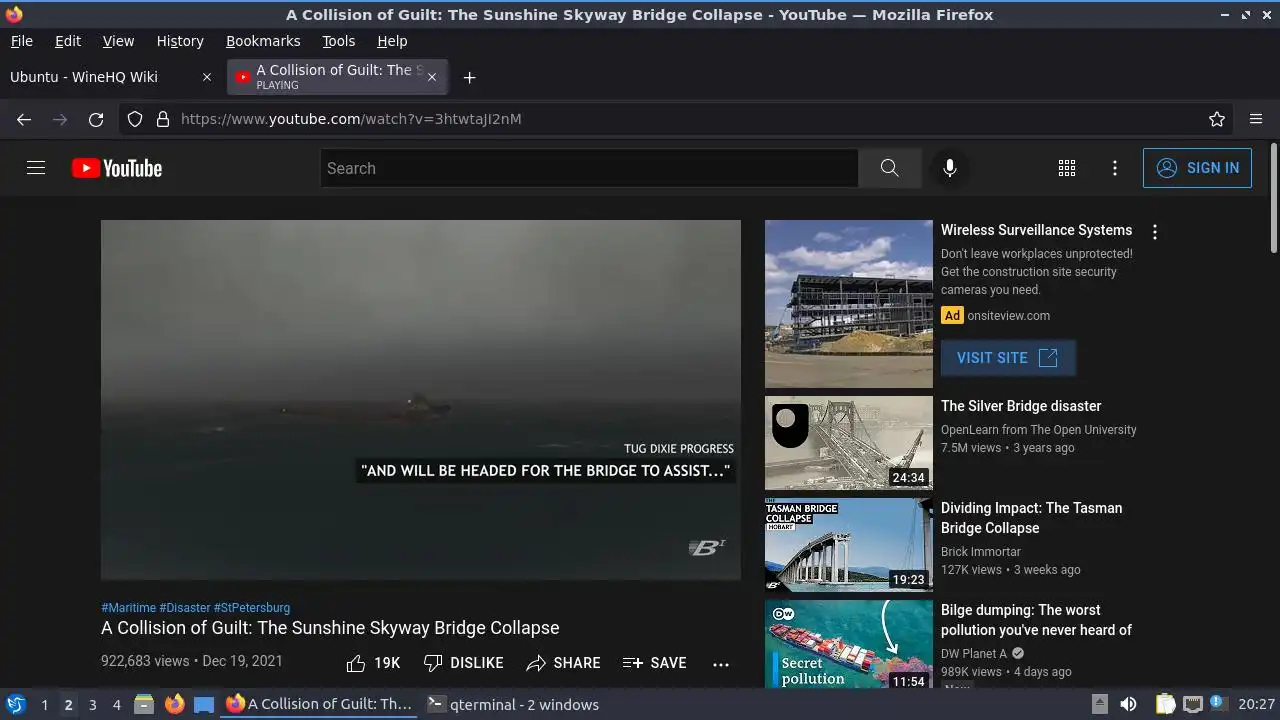1280x720 pixels.
Task: Open the Dividing Impact Tasman Bridge title
Action: pos(1032,518)
